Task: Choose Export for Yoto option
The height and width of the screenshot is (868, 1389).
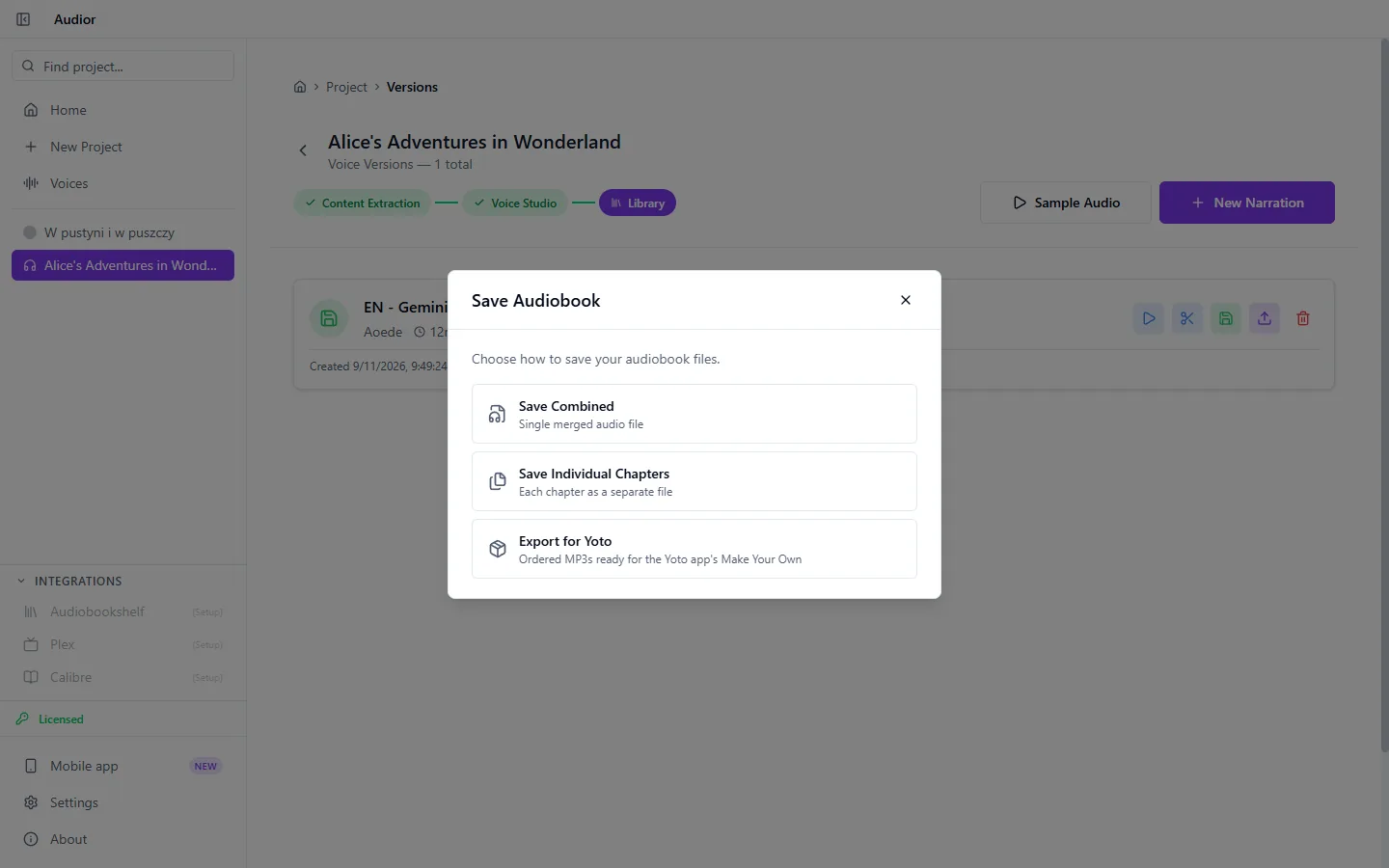Action: click(694, 549)
